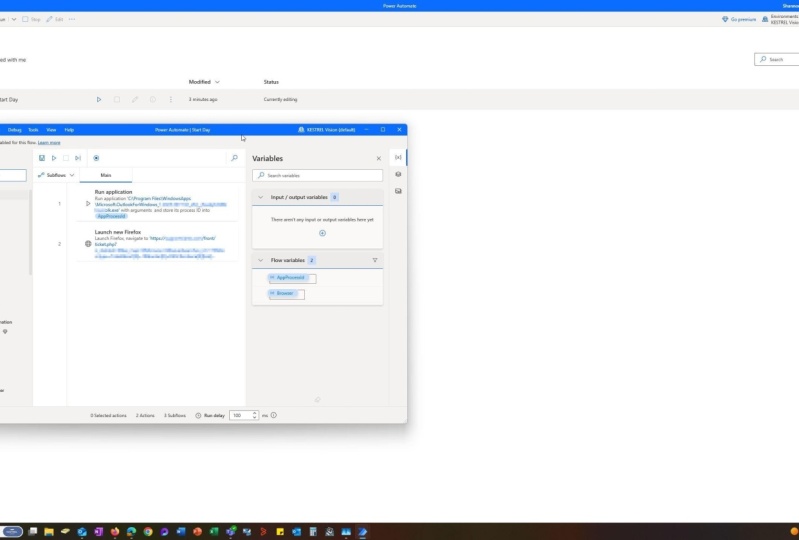Click the AppProcessId variable in Run application action
The height and width of the screenshot is (540, 799).
[111, 216]
